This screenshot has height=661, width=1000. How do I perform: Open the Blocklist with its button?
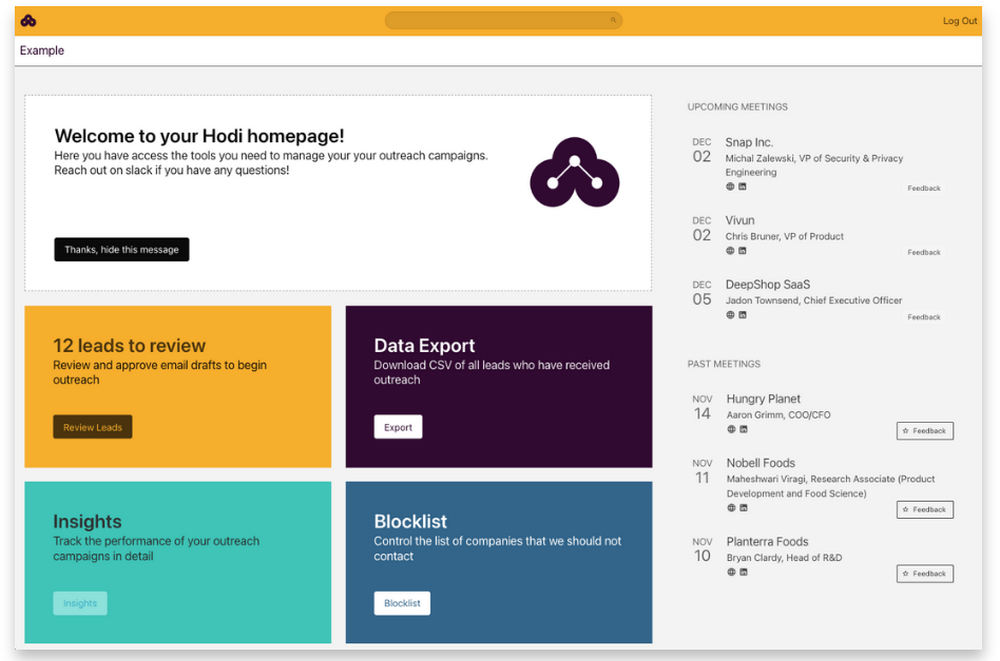(402, 603)
